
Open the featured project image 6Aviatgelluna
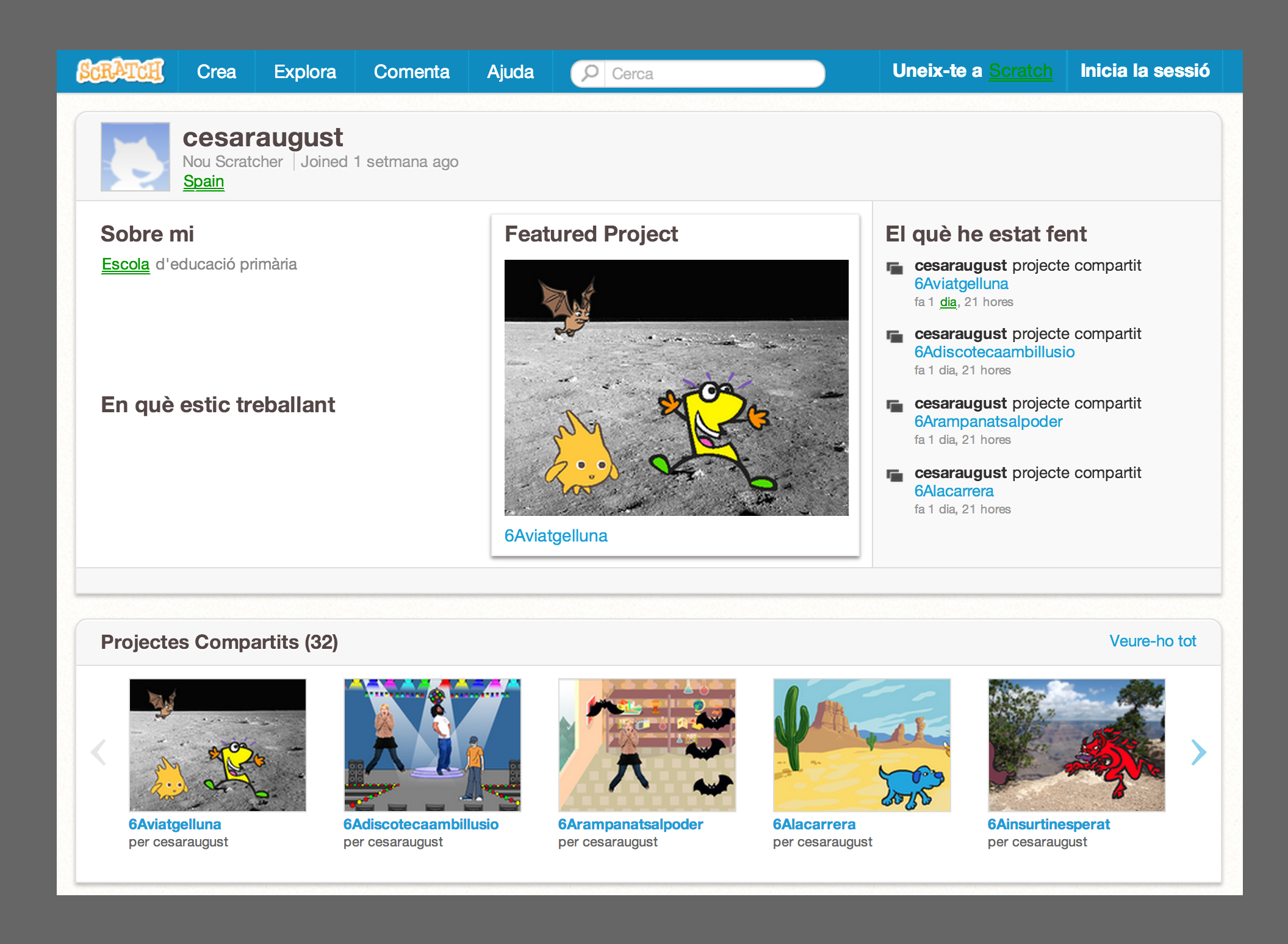click(676, 388)
